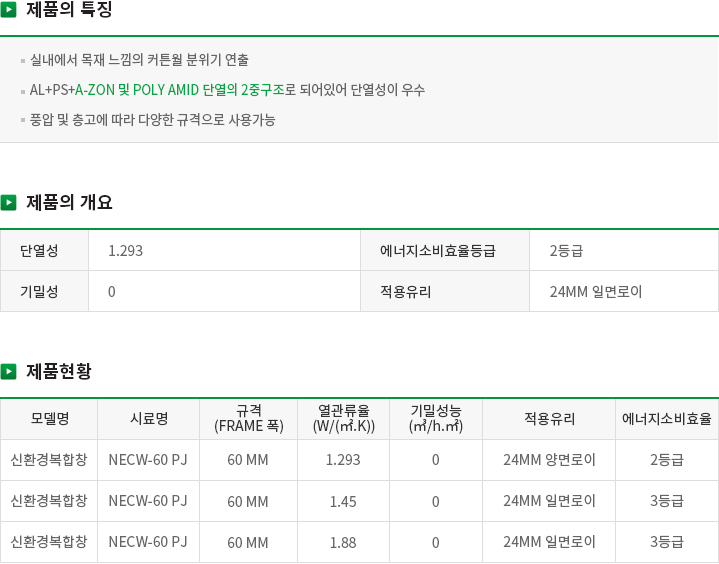This screenshot has height=564, width=719.
Task: Click green arrow icon beside 제품의 특징
Action: pos(8,10)
